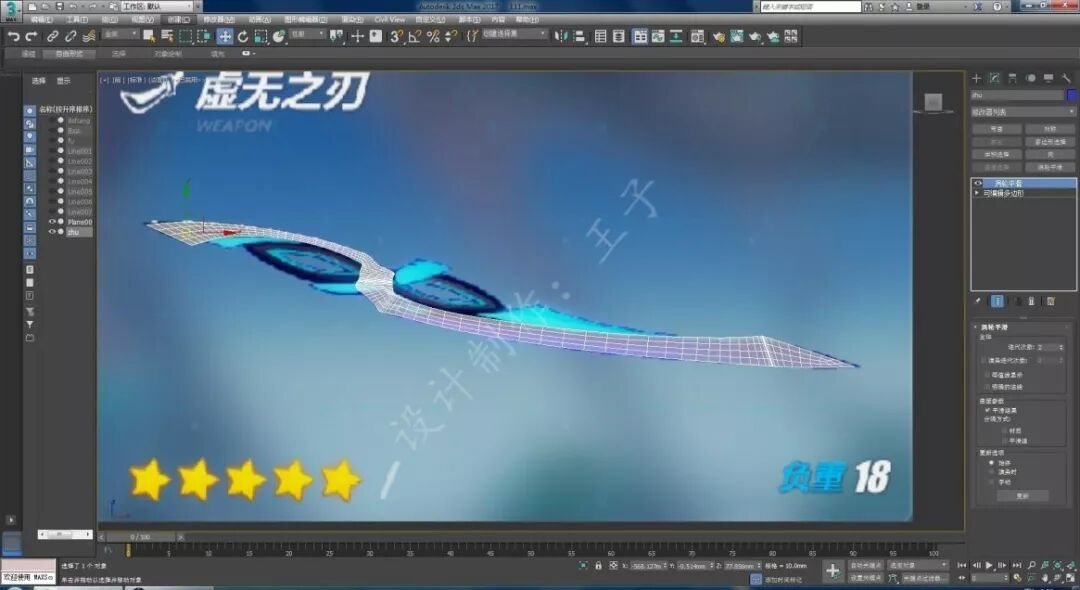Click the Play Animation button
Viewport: 1080px width, 590px height.
click(x=989, y=565)
